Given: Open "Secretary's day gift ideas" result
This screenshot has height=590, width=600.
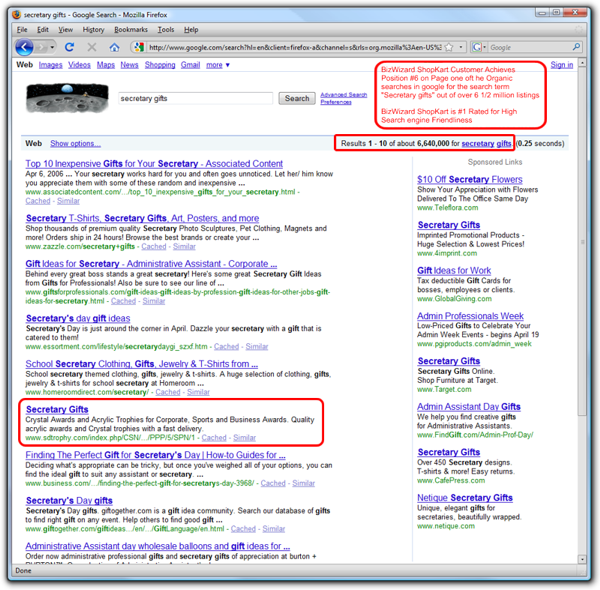Looking at the screenshot, I should coord(78,318).
